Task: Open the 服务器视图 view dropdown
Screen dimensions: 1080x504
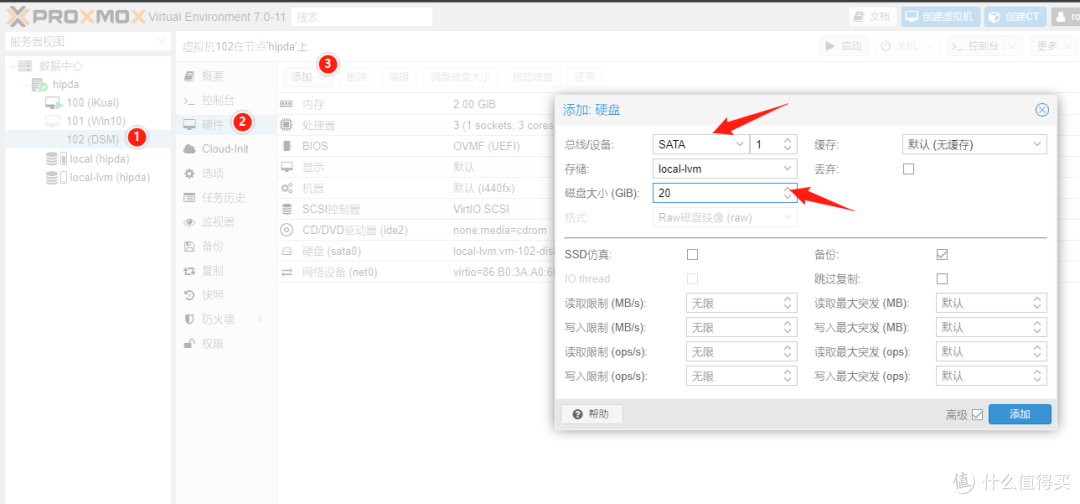Action: (87, 41)
